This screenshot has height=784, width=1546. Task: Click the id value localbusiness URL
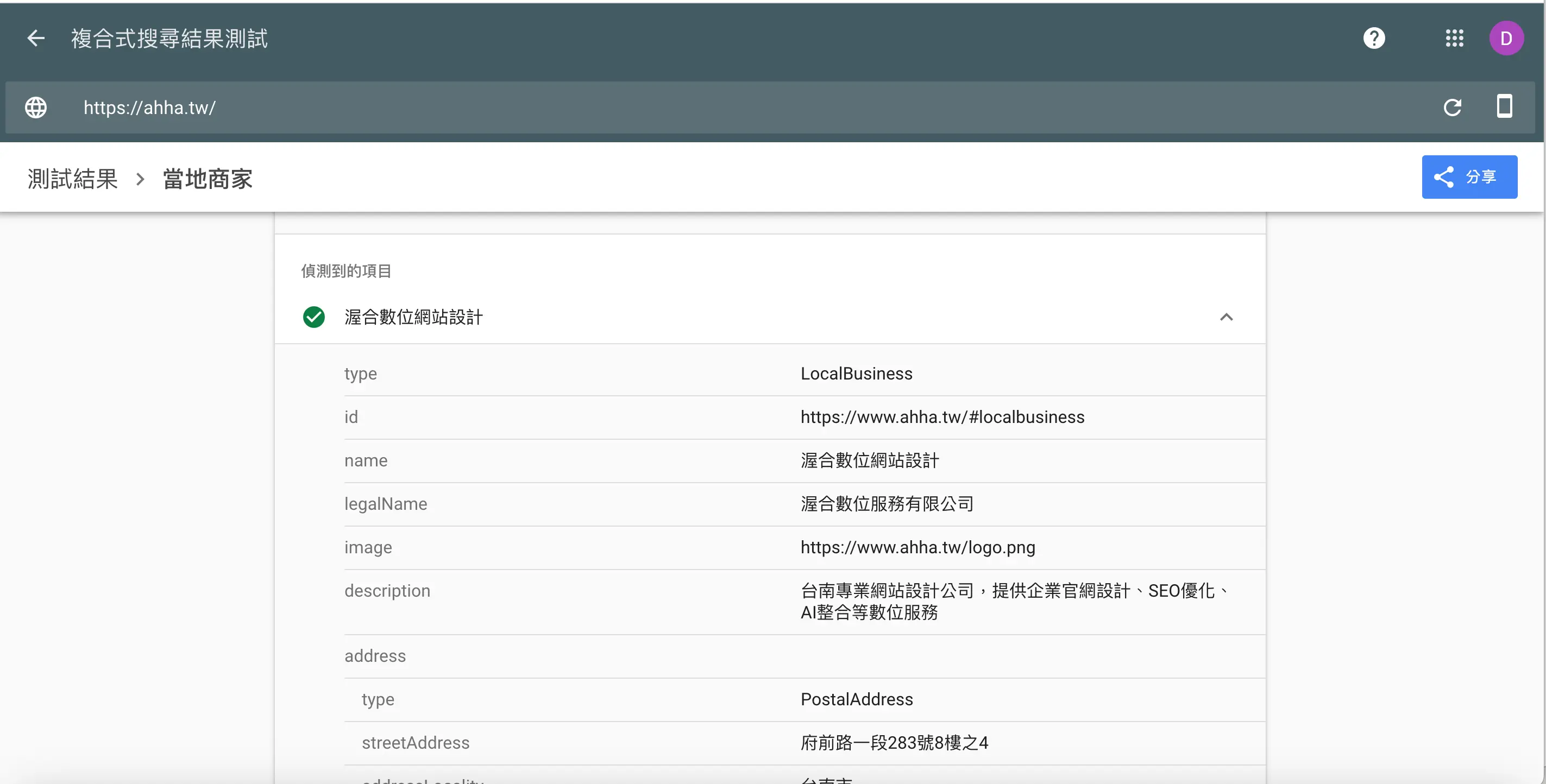click(941, 417)
